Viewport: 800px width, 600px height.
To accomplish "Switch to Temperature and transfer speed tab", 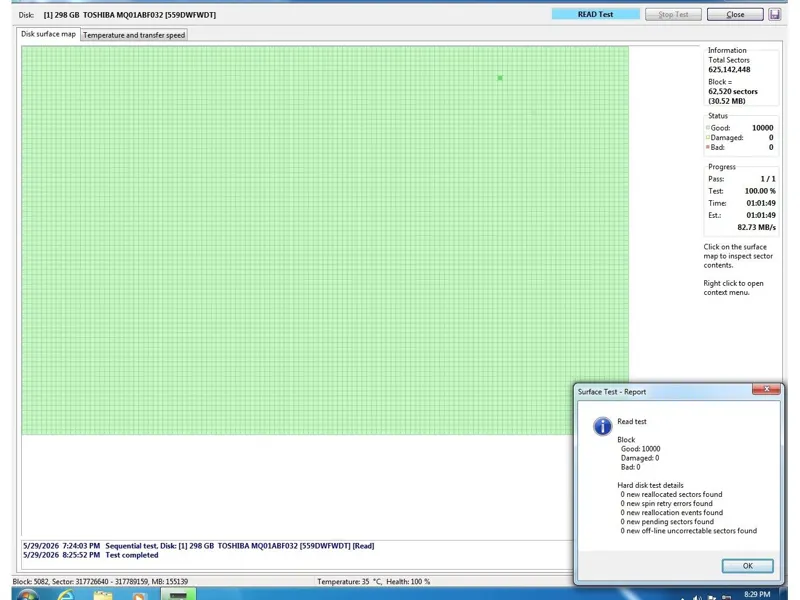I will (x=134, y=35).
